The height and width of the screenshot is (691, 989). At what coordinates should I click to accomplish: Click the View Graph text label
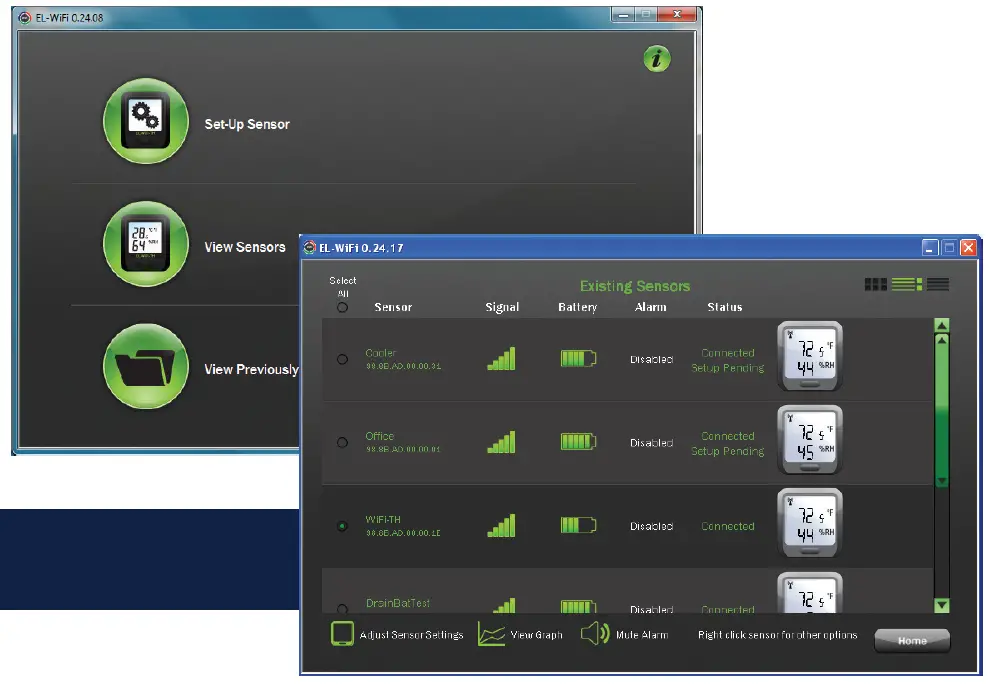pos(536,635)
